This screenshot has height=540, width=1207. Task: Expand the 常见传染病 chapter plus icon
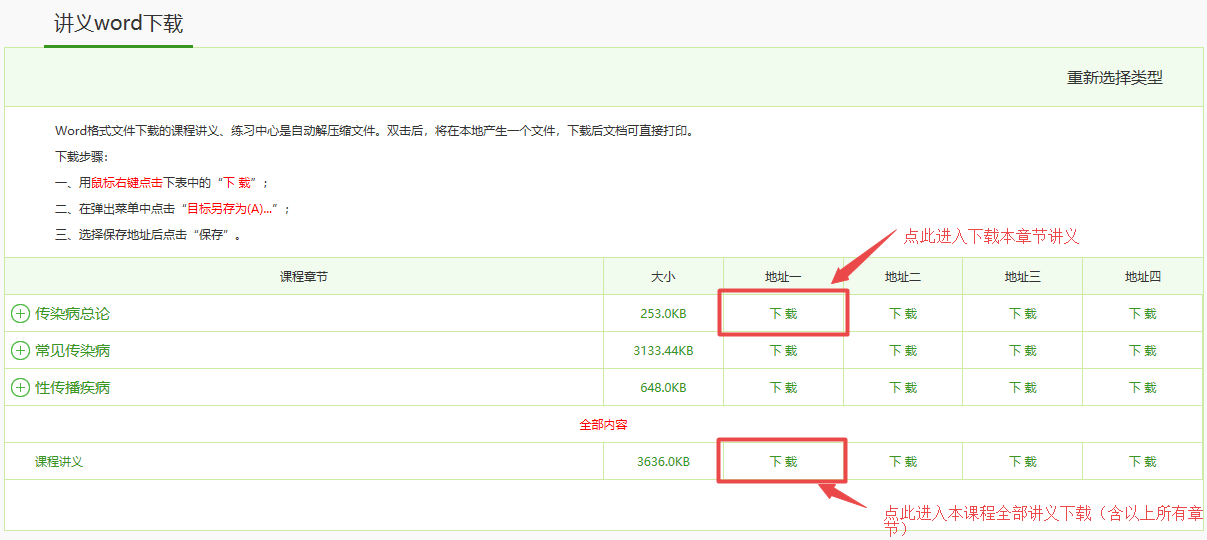coord(20,351)
